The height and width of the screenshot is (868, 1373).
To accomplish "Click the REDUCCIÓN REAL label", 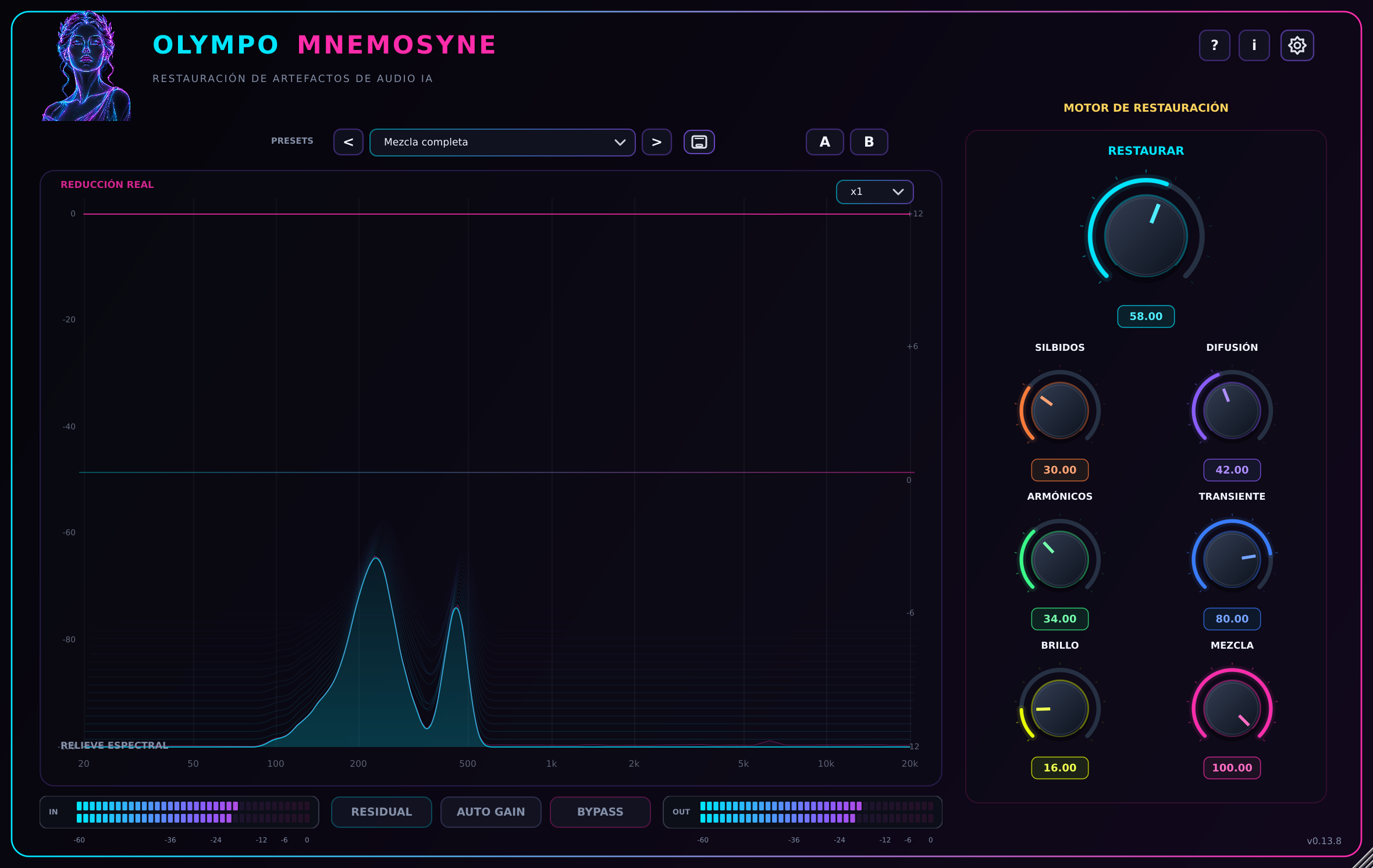I will 107,184.
